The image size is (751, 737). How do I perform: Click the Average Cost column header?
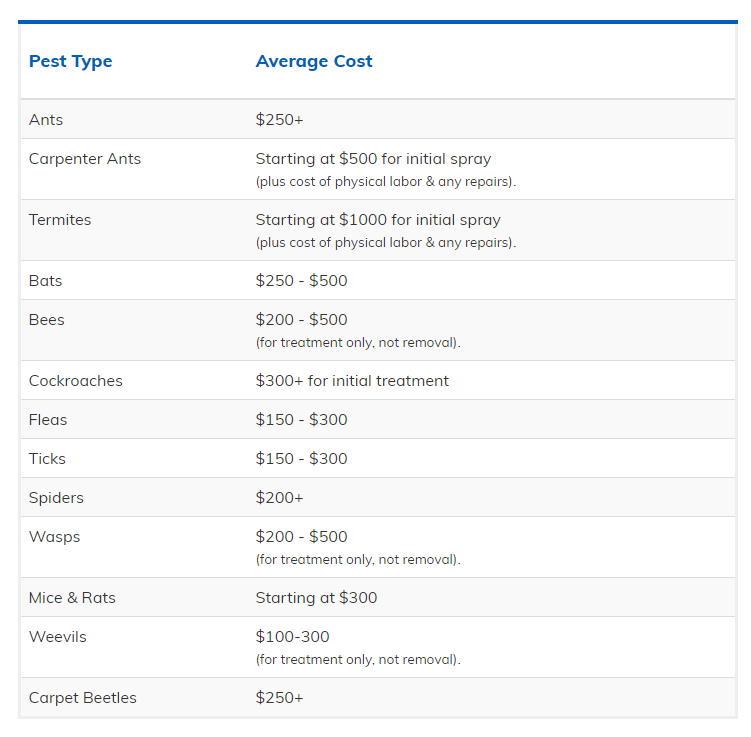314,61
